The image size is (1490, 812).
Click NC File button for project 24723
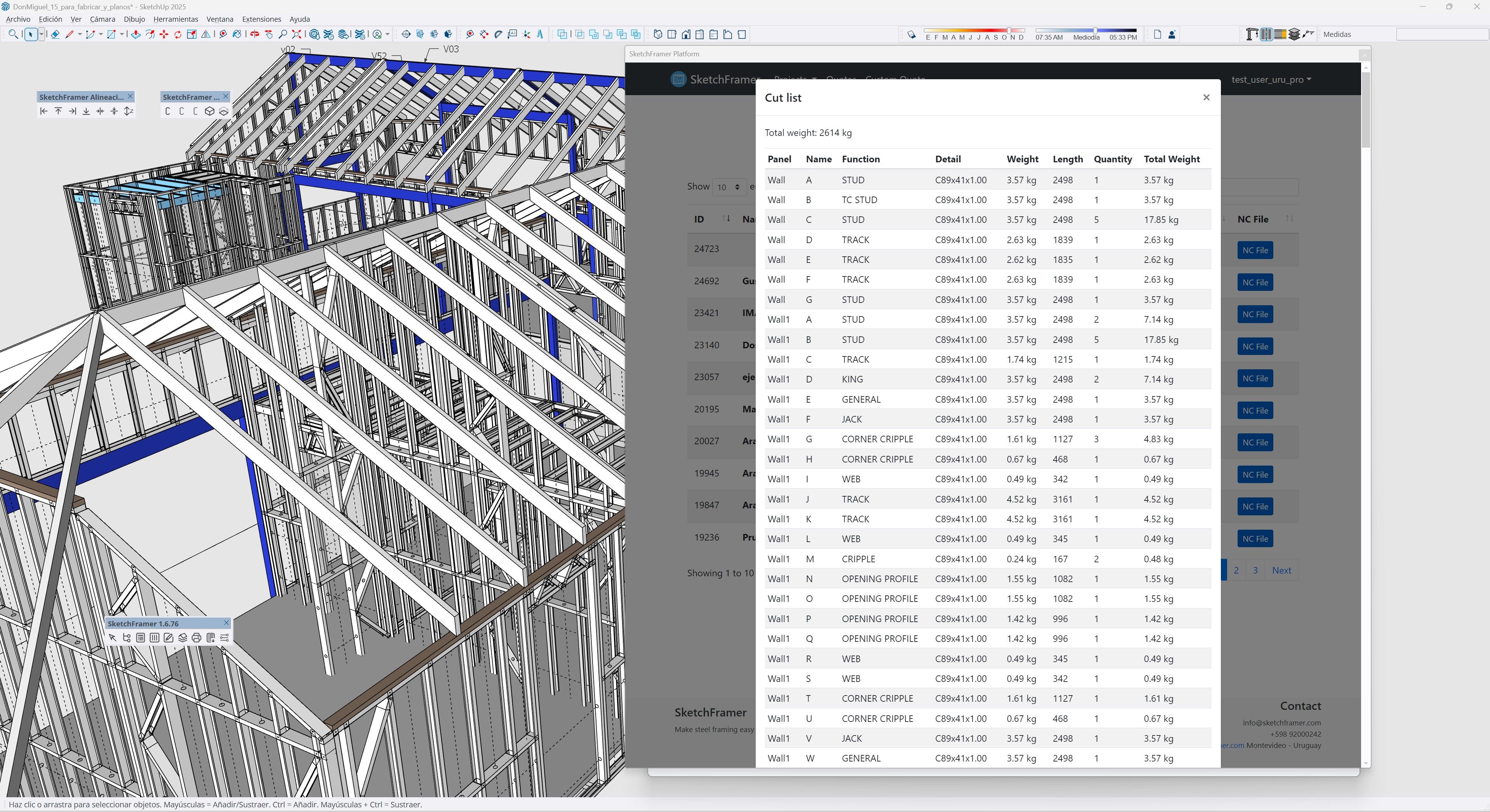1255,250
